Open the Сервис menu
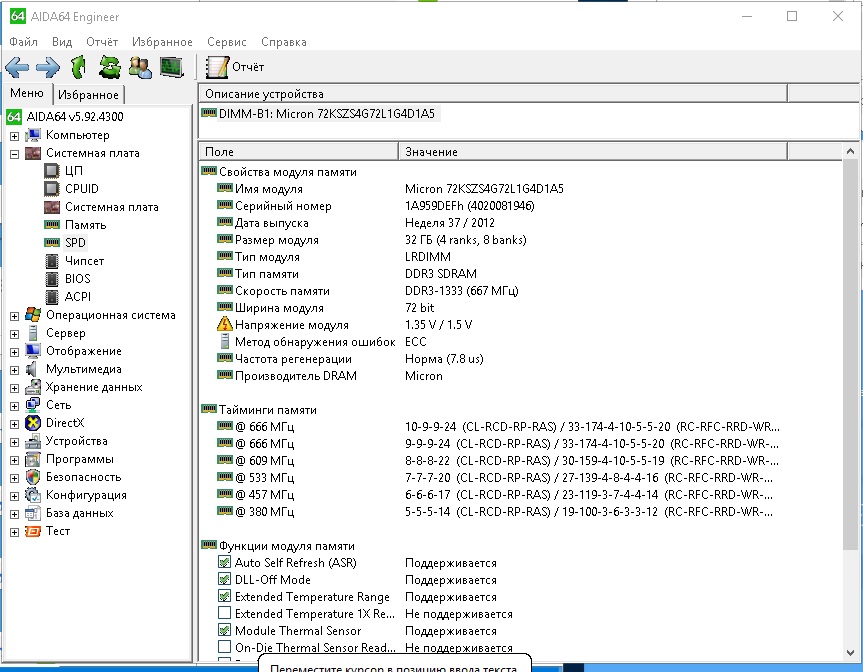 click(x=227, y=42)
